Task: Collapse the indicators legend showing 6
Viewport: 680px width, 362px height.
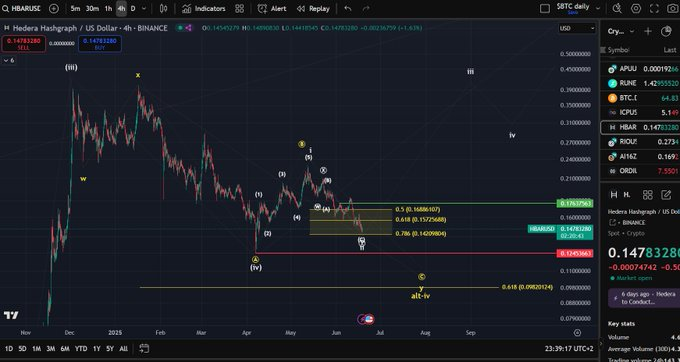Action: pyautogui.click(x=9, y=60)
